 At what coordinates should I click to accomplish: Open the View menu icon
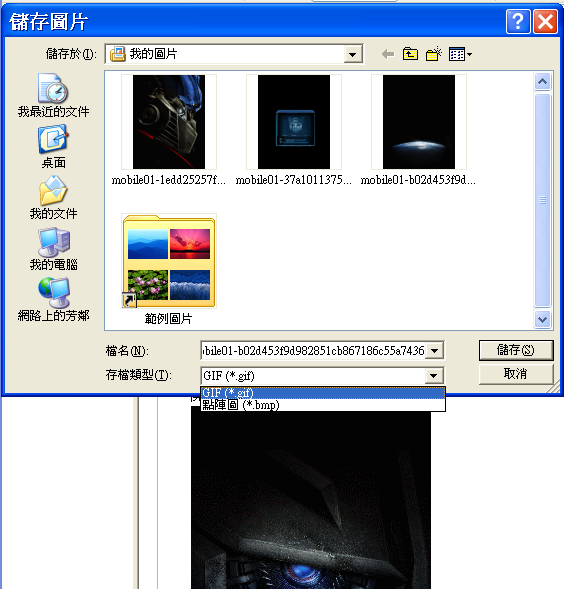point(460,54)
